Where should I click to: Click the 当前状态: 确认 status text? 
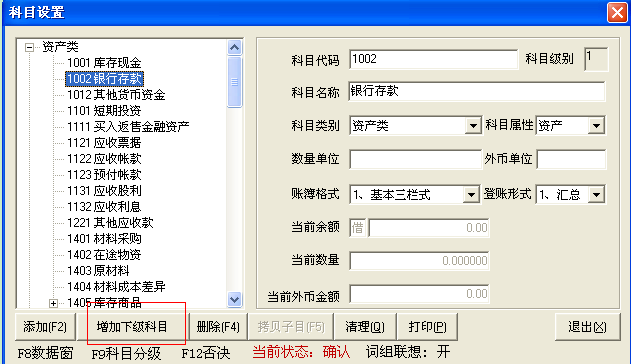[x=301, y=352]
